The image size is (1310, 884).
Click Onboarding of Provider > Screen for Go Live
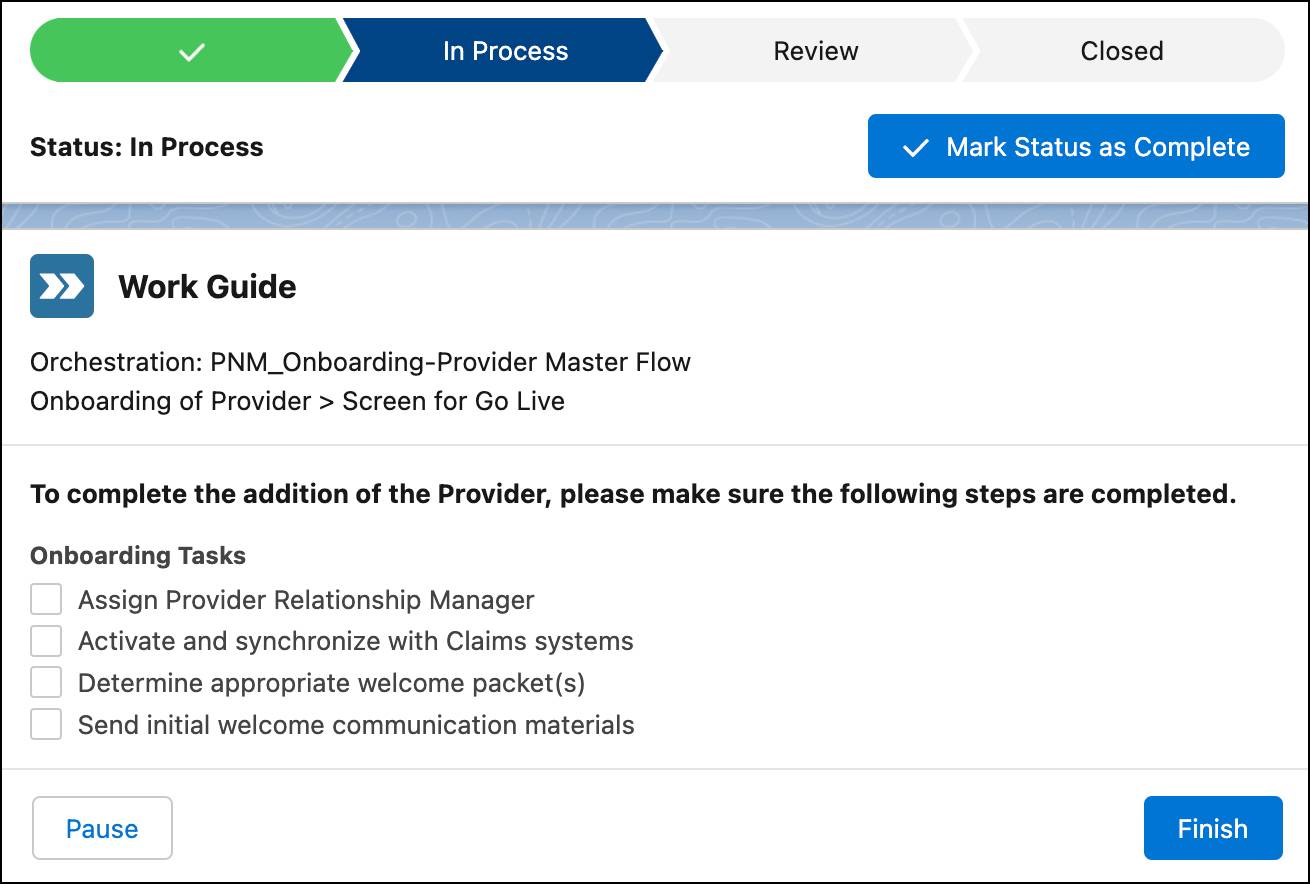(297, 401)
